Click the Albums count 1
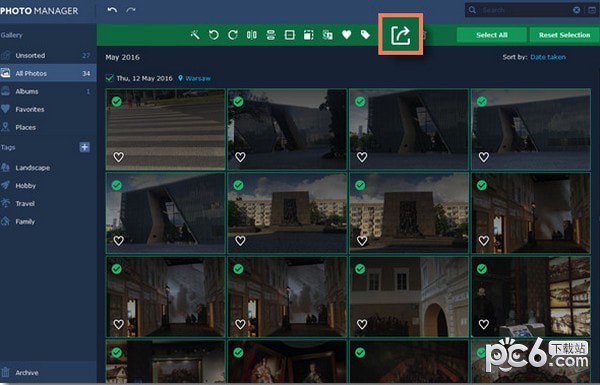The height and width of the screenshot is (385, 600). (x=88, y=91)
